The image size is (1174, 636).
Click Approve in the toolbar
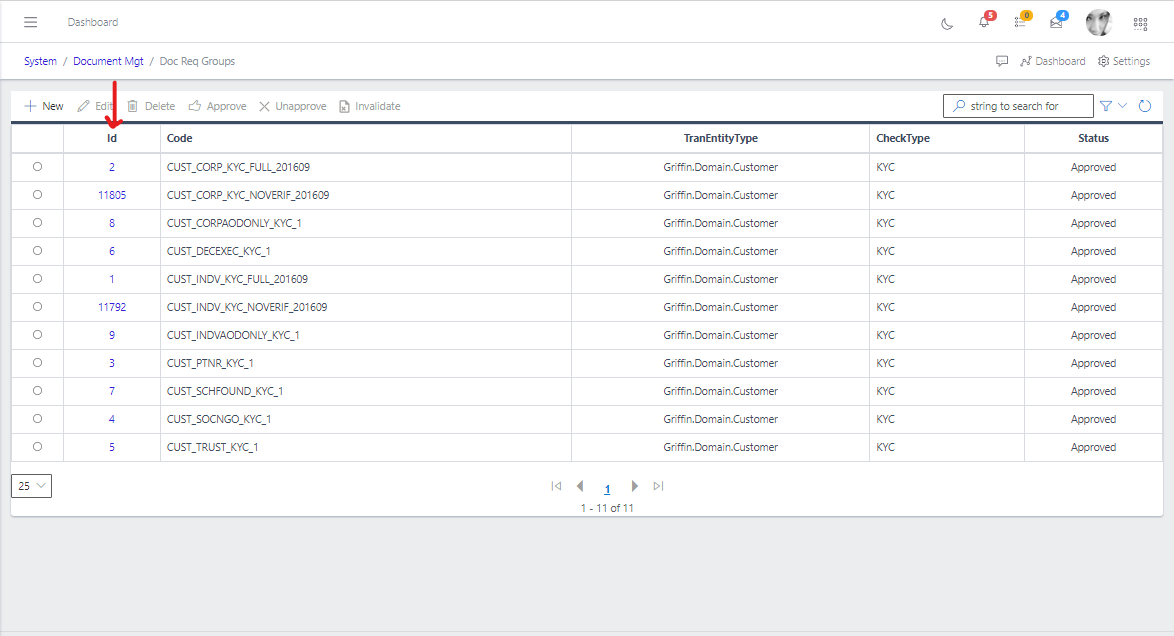coord(218,106)
